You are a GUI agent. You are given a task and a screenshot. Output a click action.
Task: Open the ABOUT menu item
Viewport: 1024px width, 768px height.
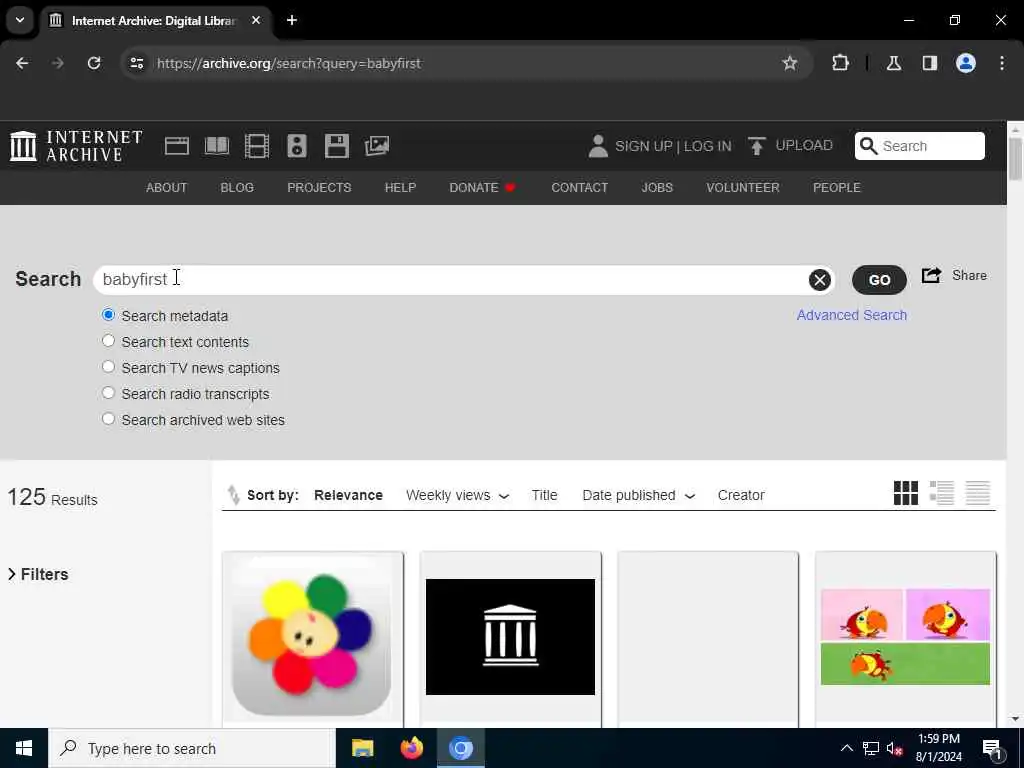point(167,187)
